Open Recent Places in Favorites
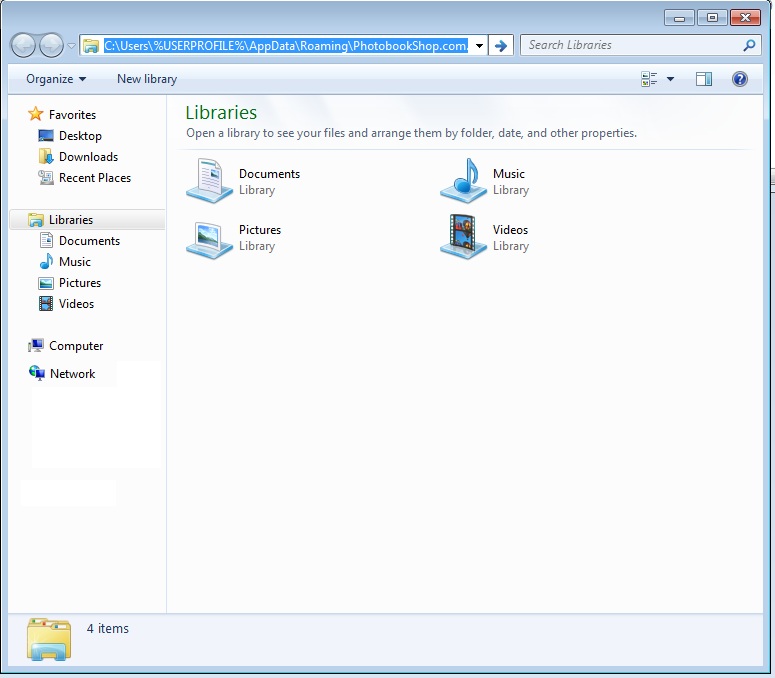775x678 pixels. pyautogui.click(x=94, y=178)
